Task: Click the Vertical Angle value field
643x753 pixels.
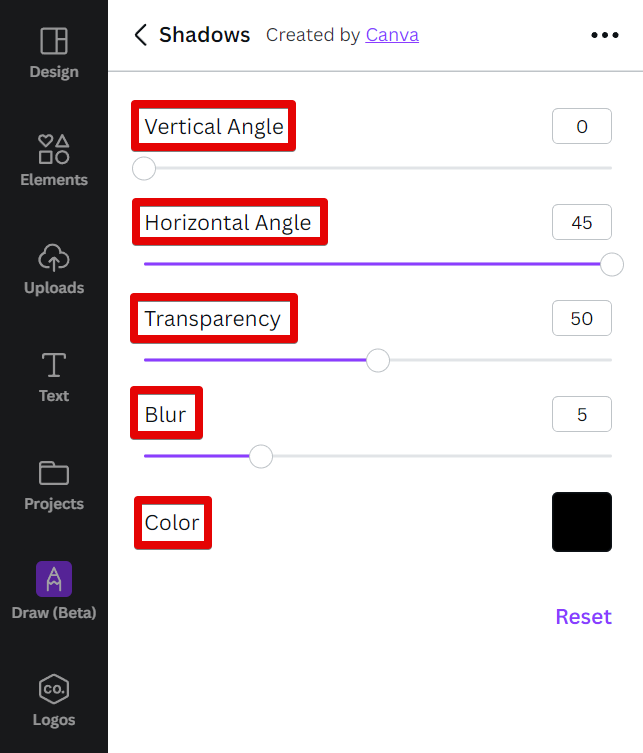Action: pos(582,127)
